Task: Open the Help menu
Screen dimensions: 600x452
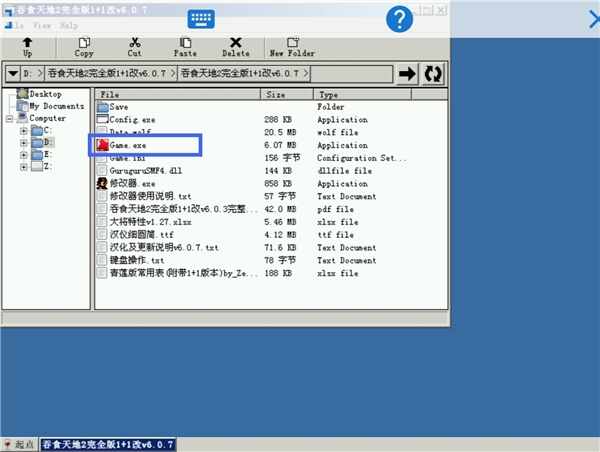Action: click(x=69, y=24)
